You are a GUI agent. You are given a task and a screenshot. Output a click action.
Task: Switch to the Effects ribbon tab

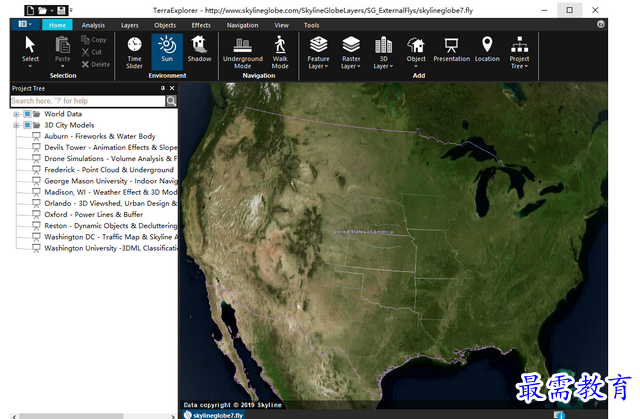[201, 25]
